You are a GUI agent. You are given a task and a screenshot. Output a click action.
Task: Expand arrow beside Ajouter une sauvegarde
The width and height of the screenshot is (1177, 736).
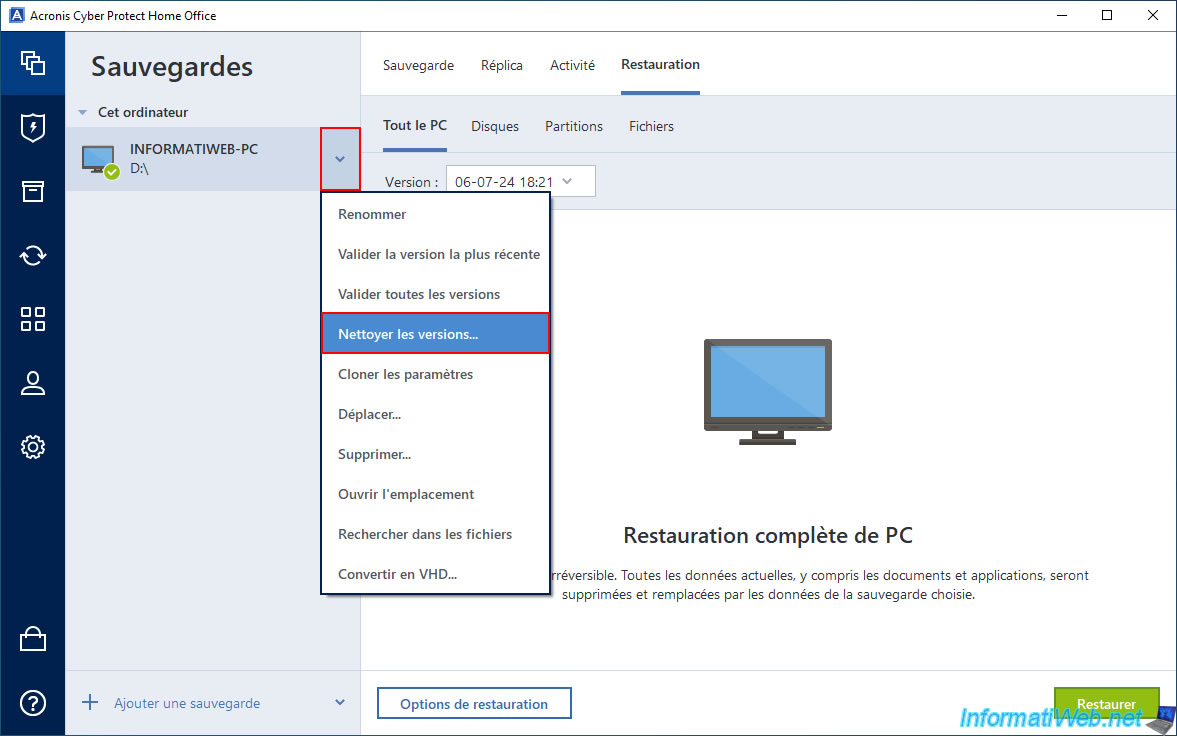point(340,703)
